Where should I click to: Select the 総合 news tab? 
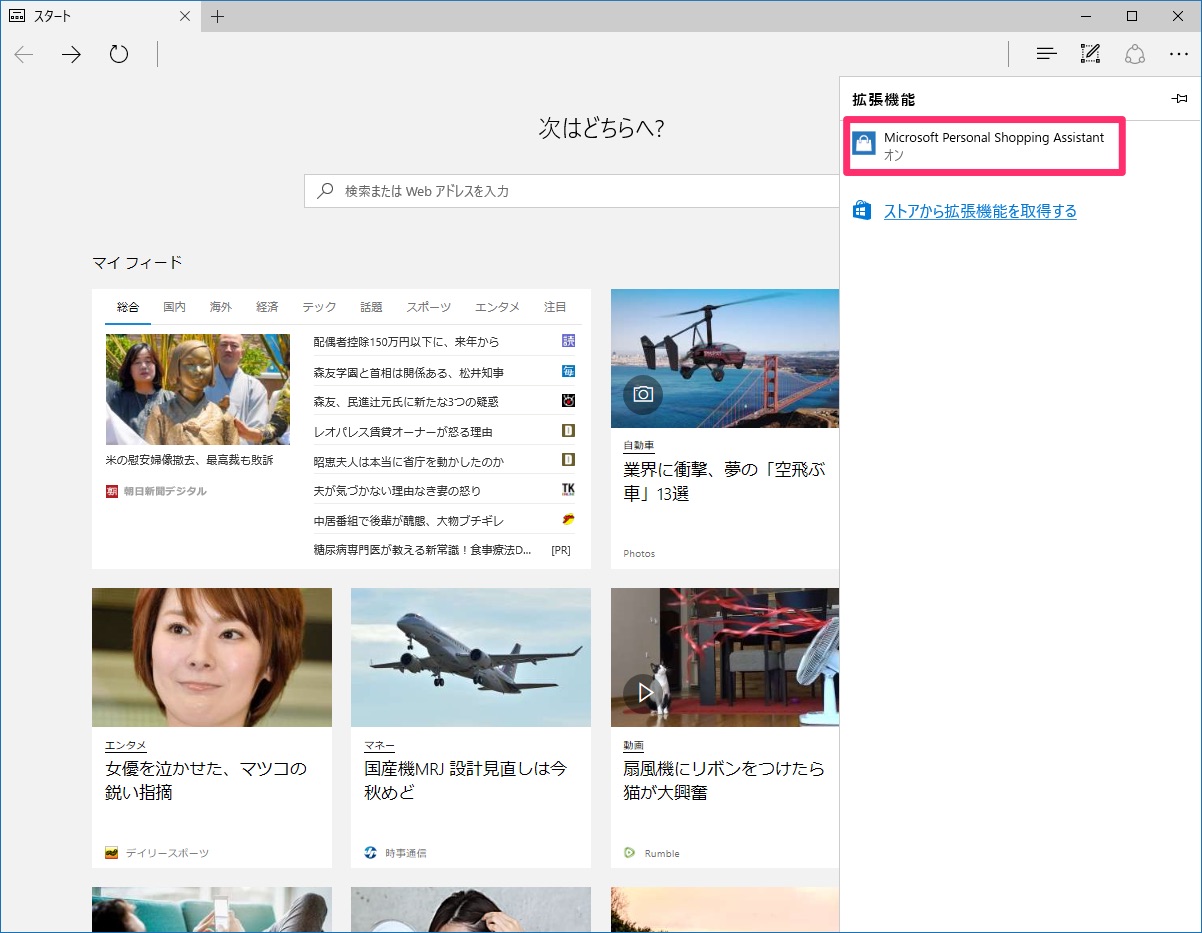click(128, 307)
